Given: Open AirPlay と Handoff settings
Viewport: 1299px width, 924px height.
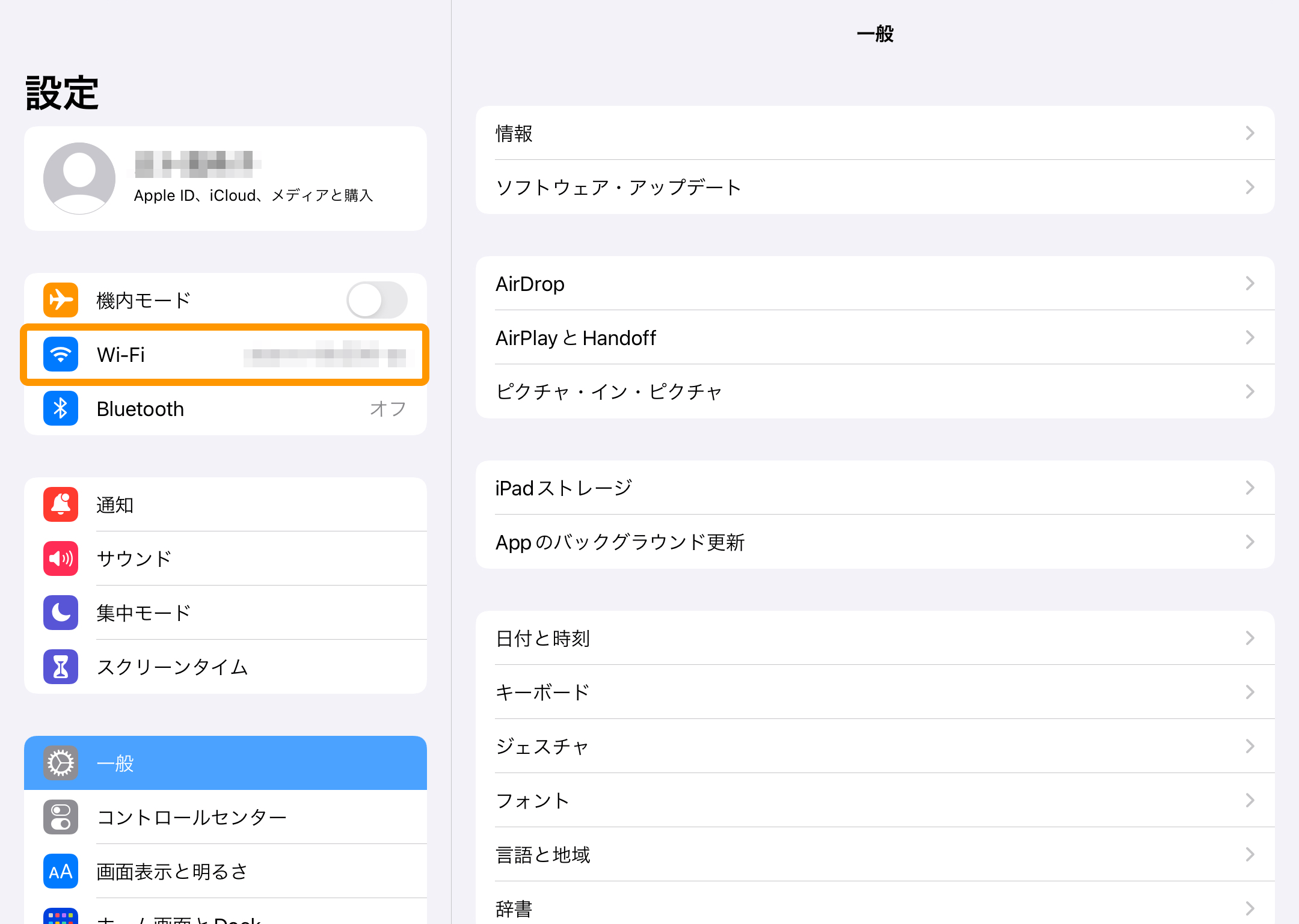Looking at the screenshot, I should point(875,337).
